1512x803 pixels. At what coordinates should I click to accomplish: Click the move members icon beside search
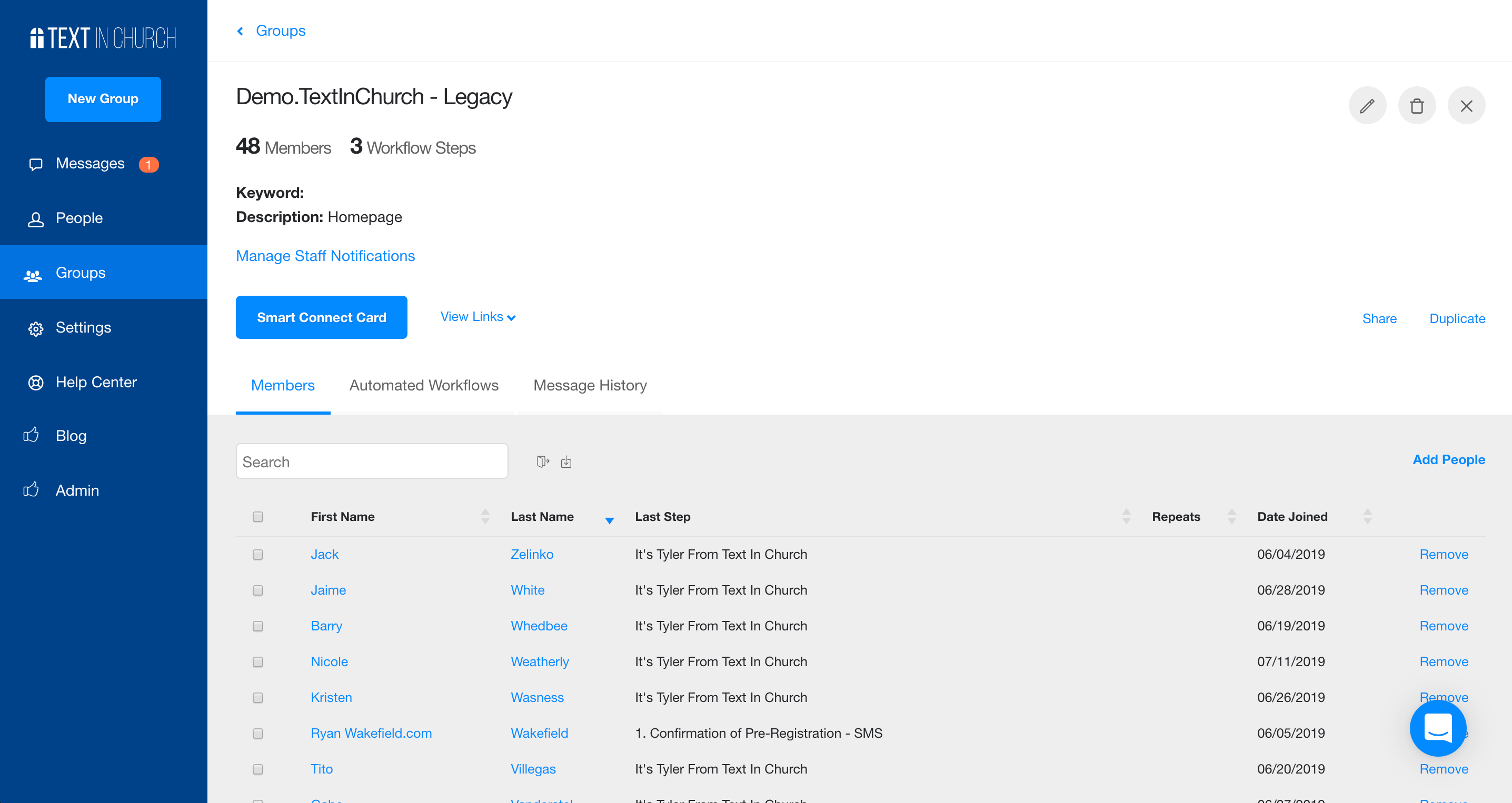pyautogui.click(x=543, y=461)
